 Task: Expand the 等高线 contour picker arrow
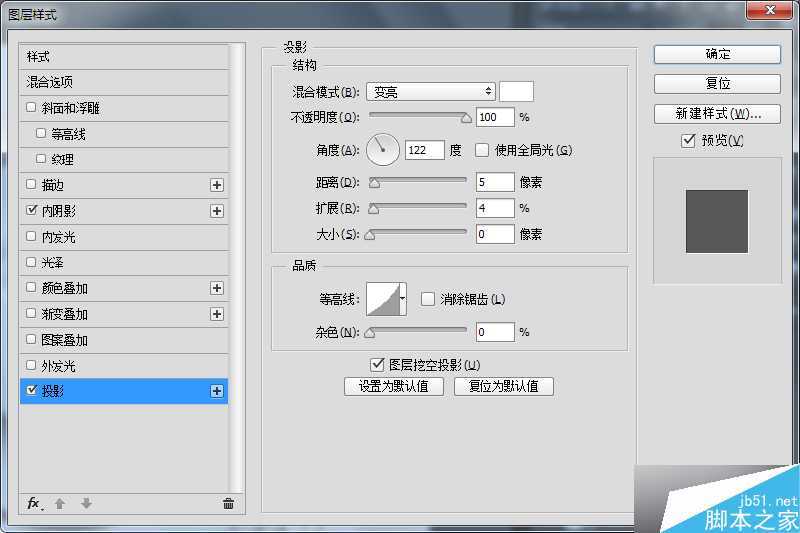(403, 298)
